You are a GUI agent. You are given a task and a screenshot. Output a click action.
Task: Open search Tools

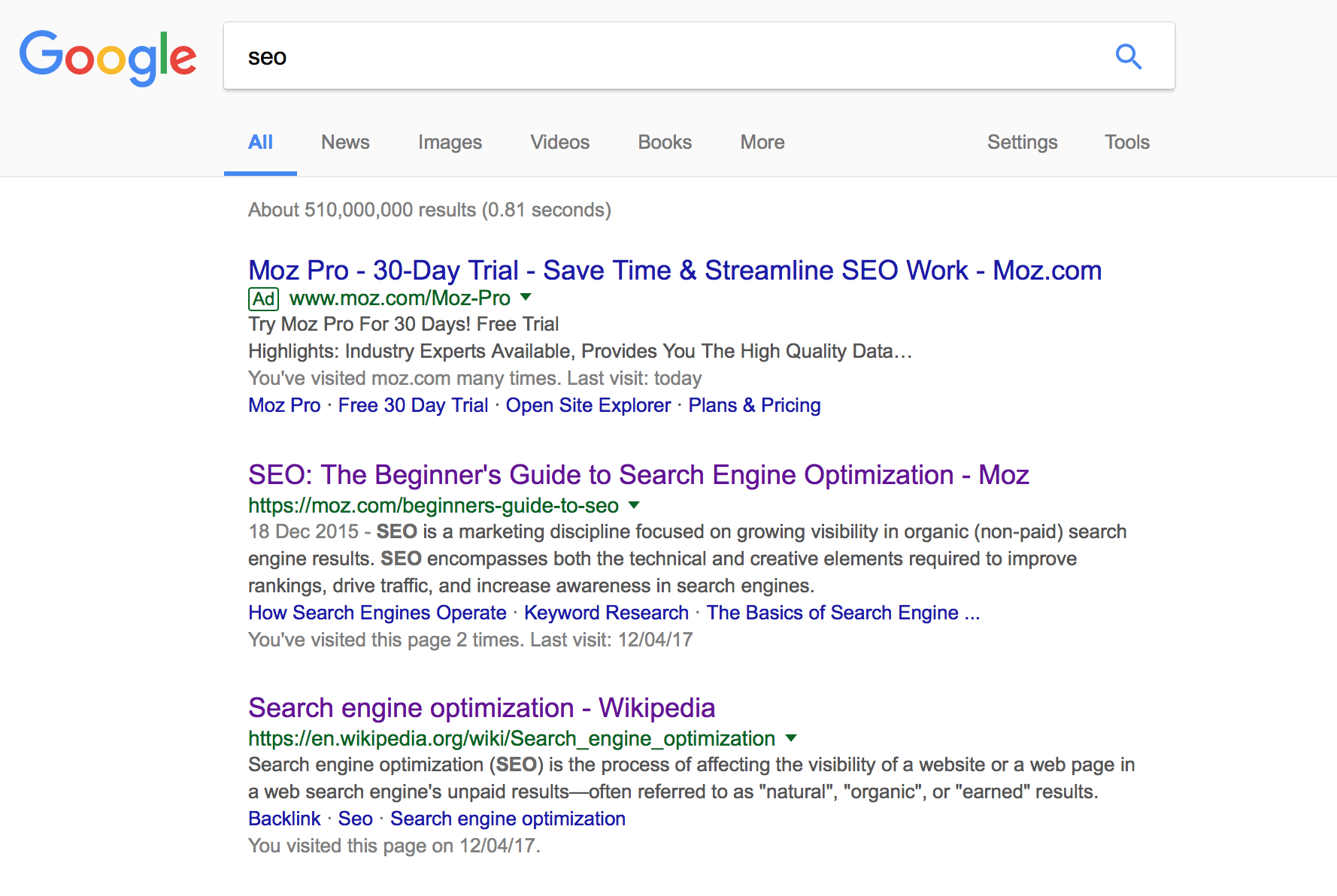pos(1126,142)
